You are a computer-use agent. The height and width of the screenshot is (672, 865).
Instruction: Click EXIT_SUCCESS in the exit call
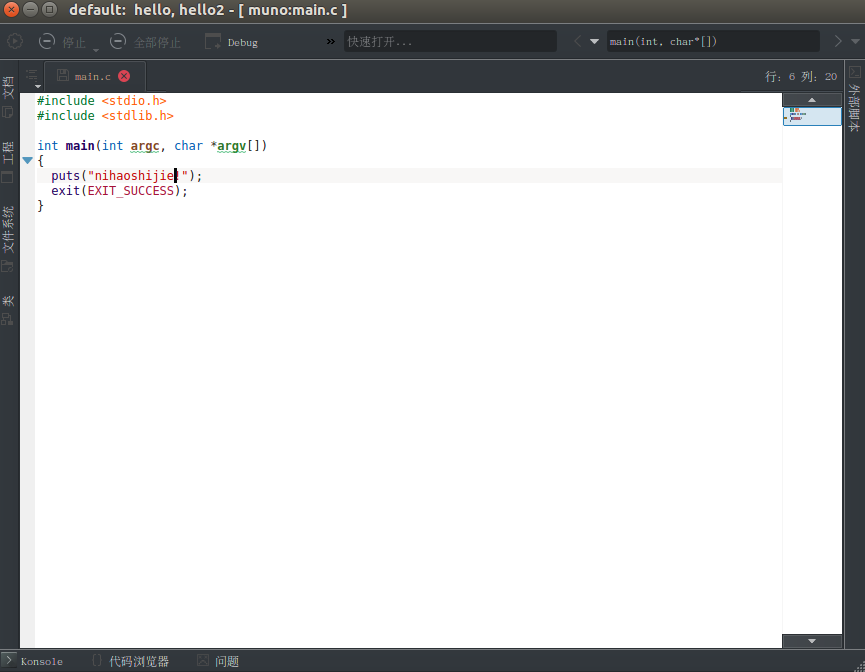(x=131, y=191)
